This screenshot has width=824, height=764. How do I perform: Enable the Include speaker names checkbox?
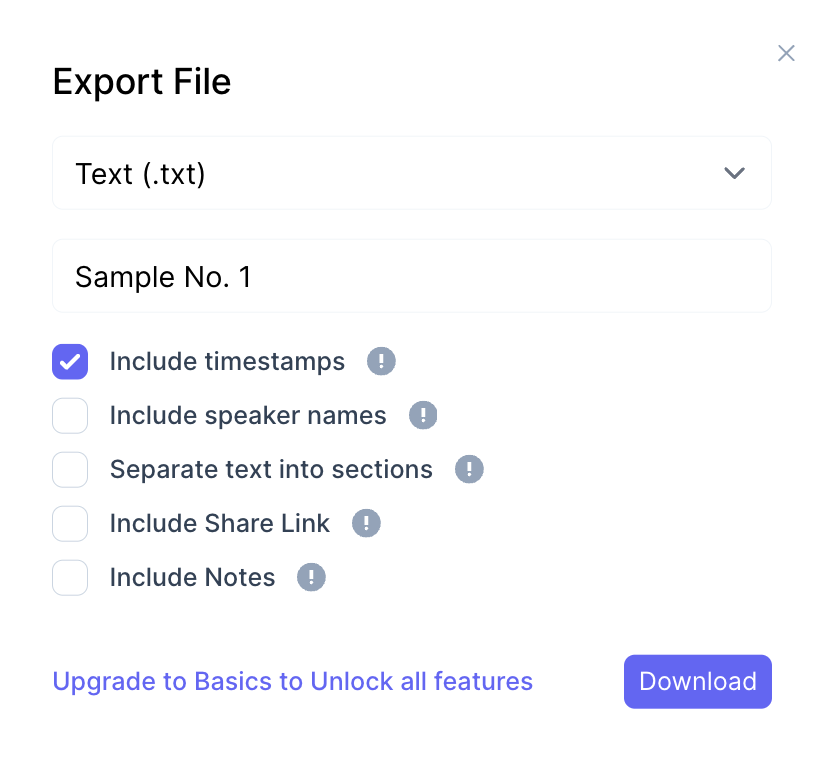pos(70,416)
